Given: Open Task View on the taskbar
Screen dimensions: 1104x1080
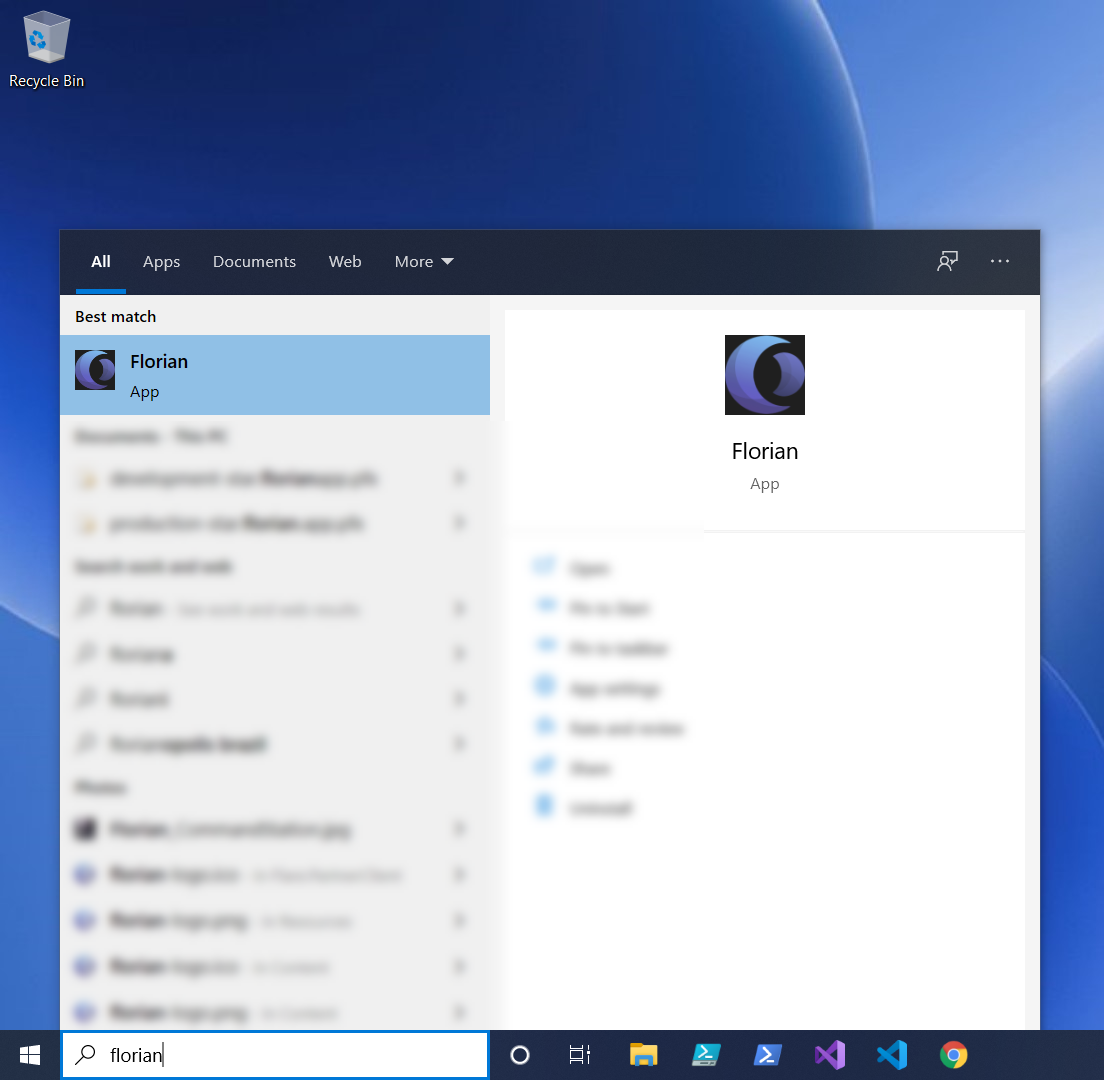Looking at the screenshot, I should point(579,1055).
